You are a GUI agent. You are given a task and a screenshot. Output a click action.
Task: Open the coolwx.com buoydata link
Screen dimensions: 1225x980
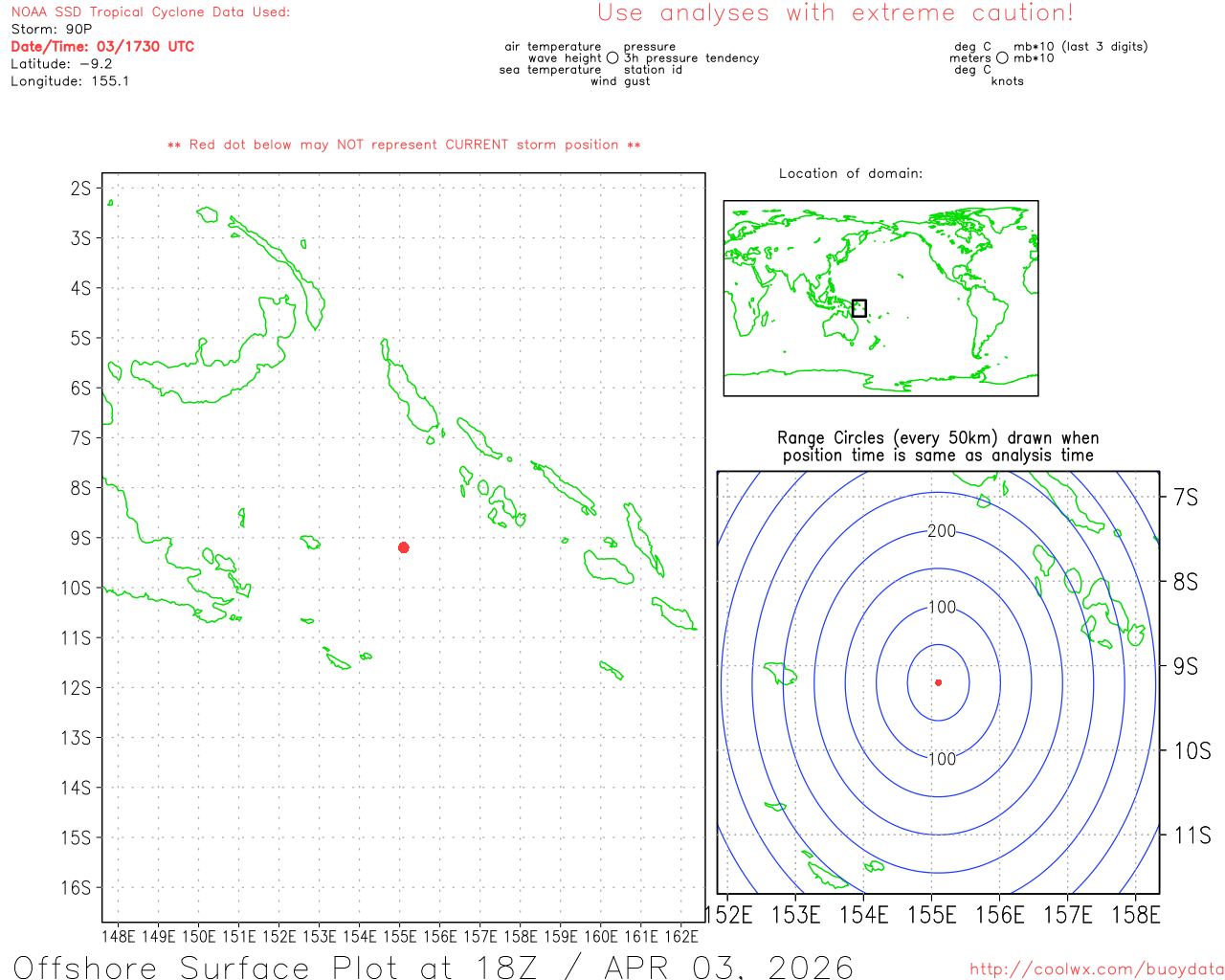(x=1096, y=969)
